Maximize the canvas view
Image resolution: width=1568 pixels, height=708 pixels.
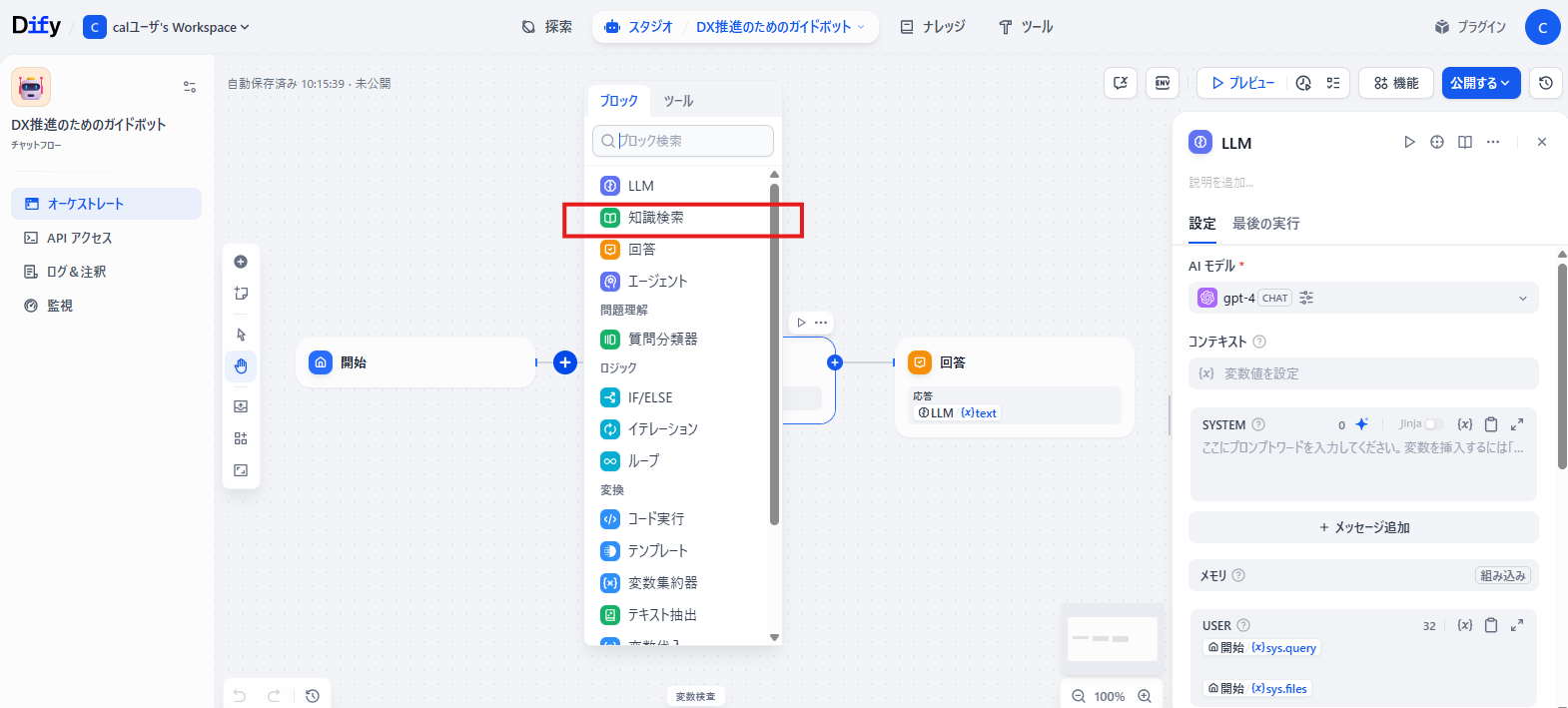(241, 470)
